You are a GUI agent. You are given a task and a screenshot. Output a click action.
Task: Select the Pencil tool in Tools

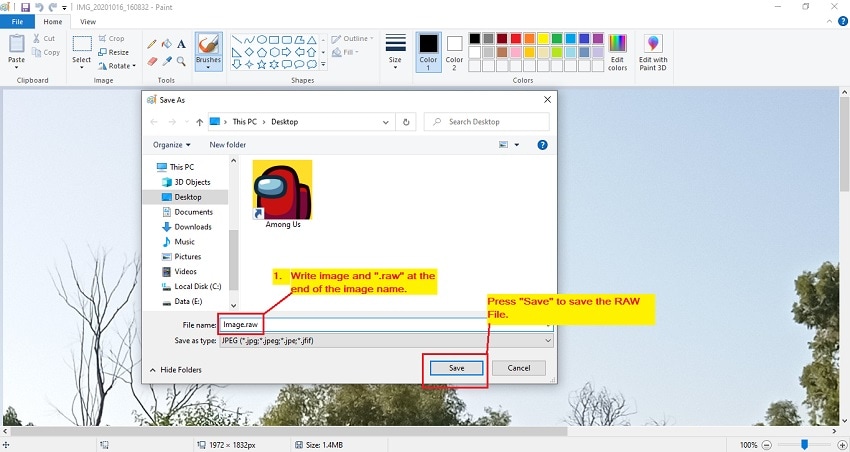click(x=152, y=44)
